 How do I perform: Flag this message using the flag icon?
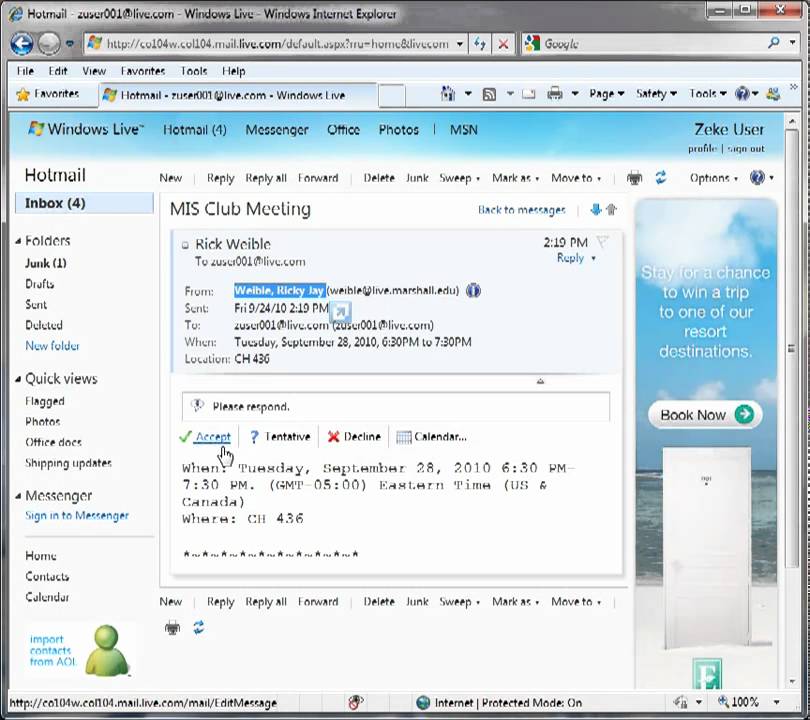click(x=602, y=242)
